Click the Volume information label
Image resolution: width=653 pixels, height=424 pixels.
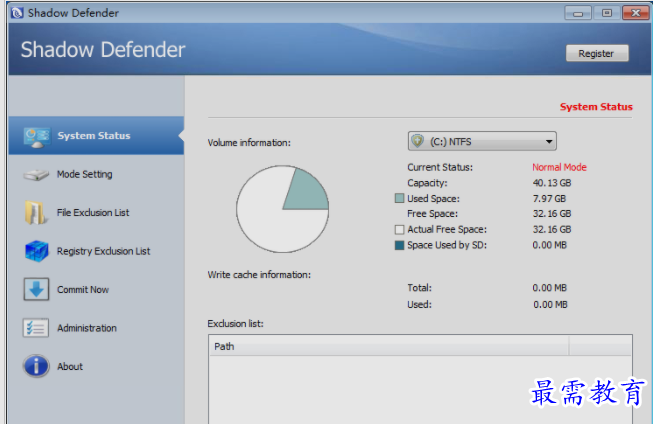(249, 143)
